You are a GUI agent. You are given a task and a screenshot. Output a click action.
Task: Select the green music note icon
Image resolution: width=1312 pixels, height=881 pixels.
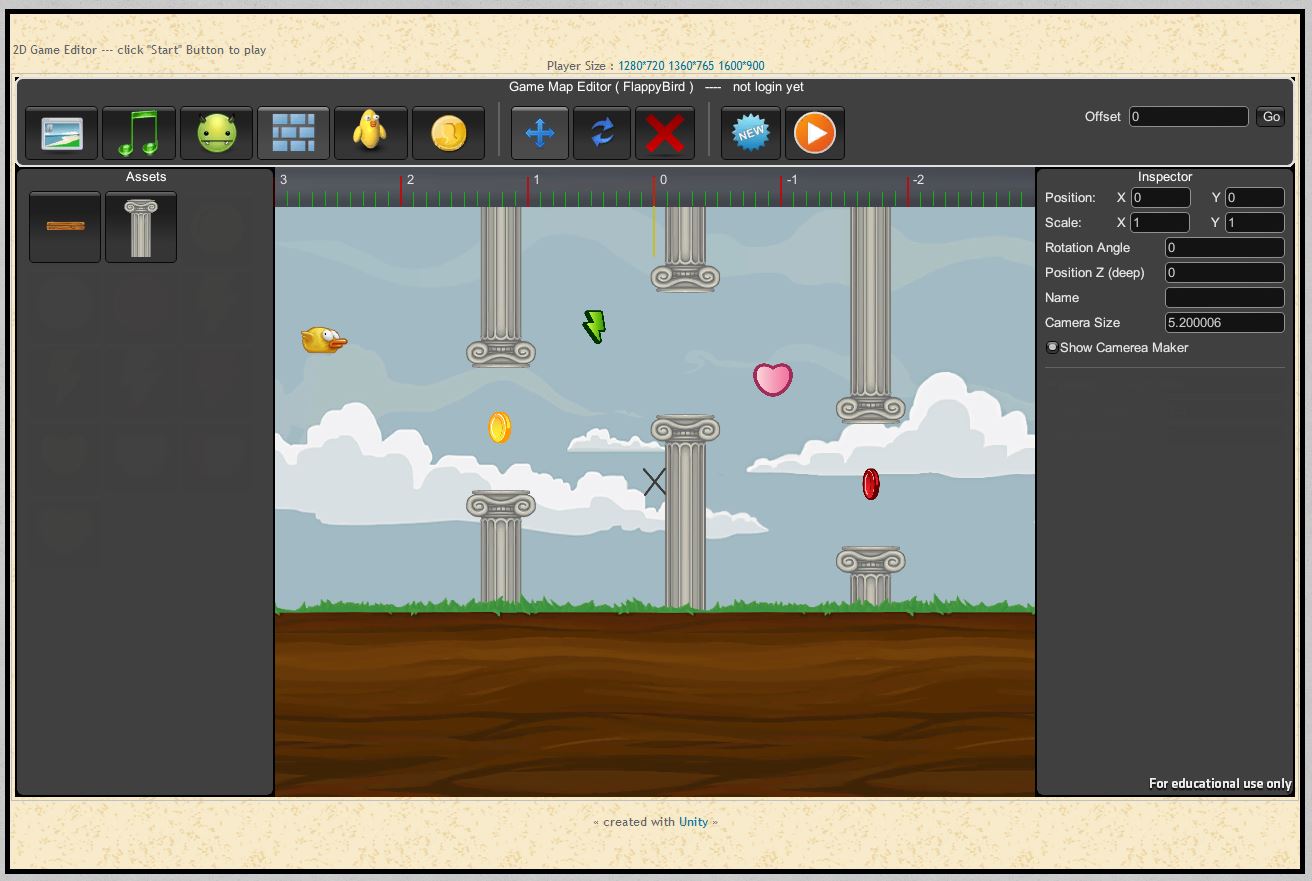pos(139,133)
